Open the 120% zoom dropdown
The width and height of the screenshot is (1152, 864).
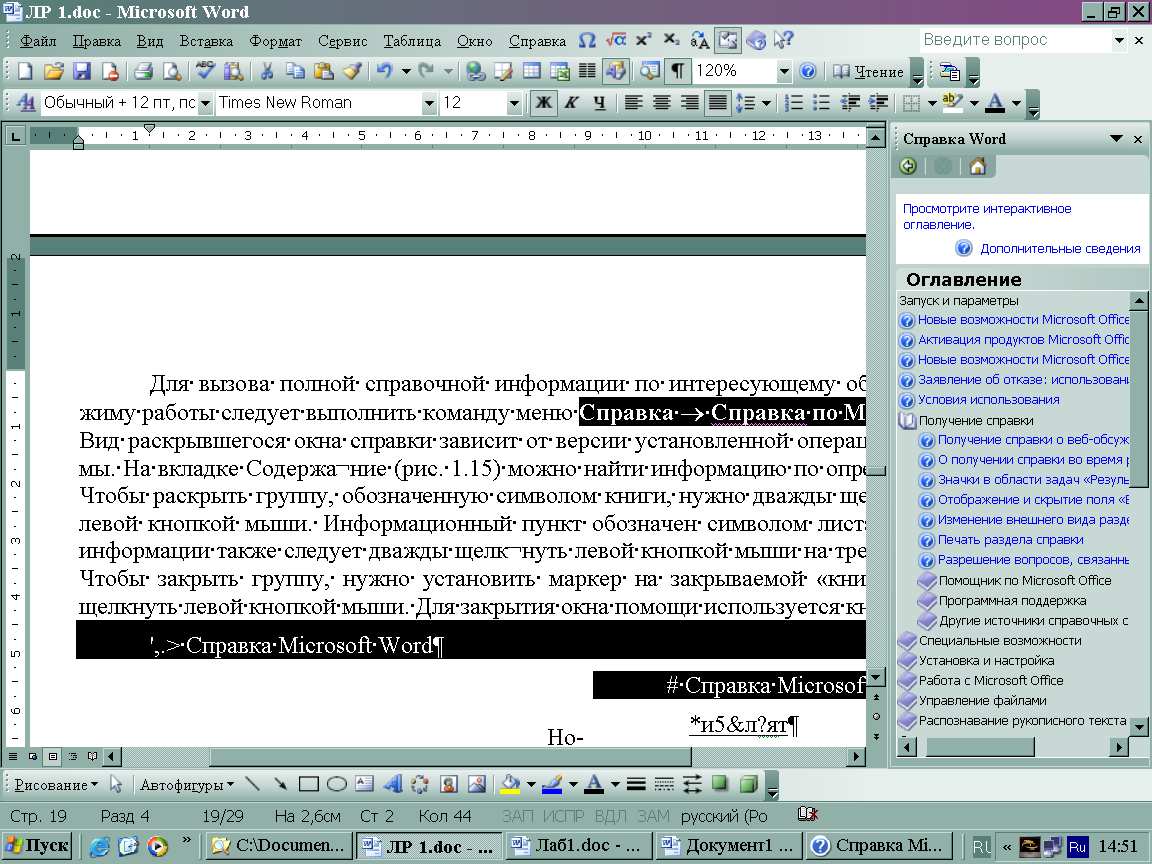pos(784,71)
